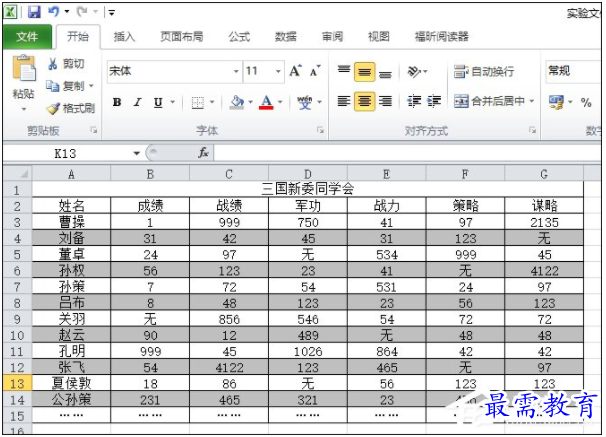The image size is (606, 437).
Task: Select title cell 三国新委同学会
Action: [x=308, y=189]
